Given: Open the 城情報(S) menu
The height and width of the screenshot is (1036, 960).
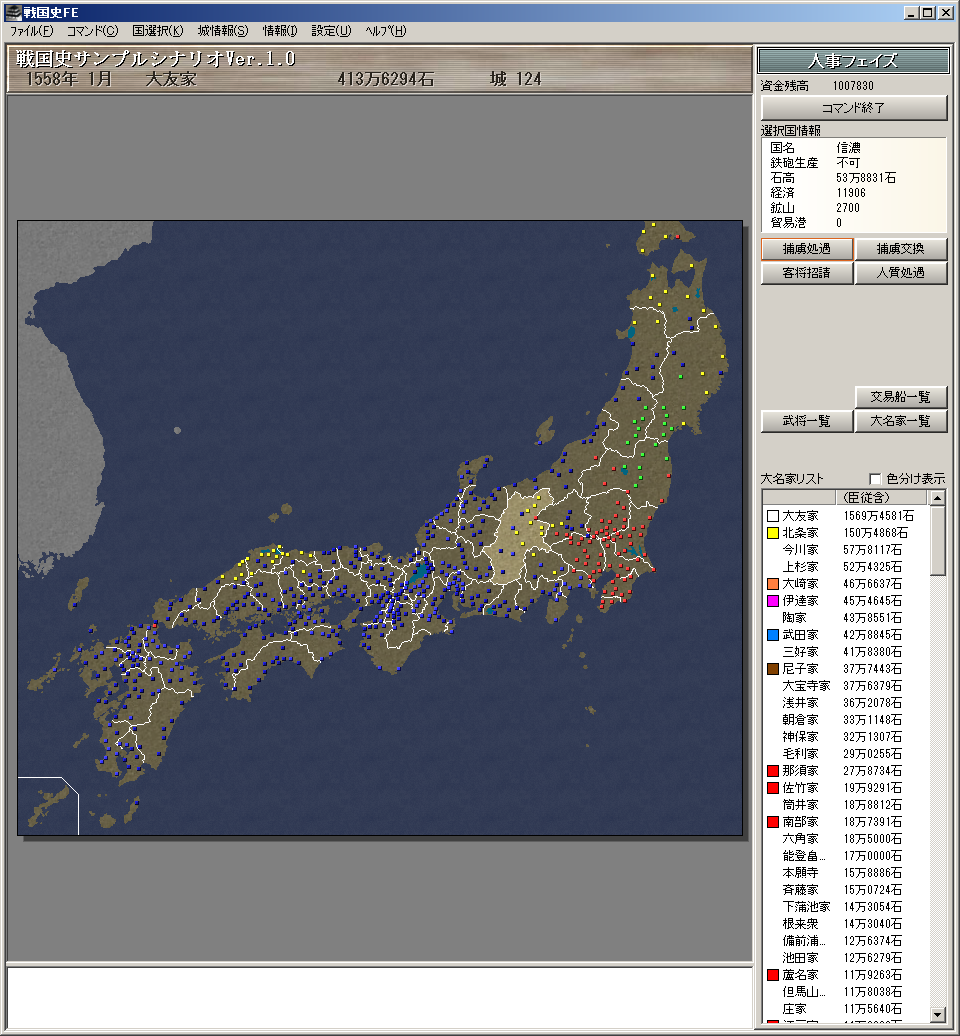Looking at the screenshot, I should tap(222, 31).
